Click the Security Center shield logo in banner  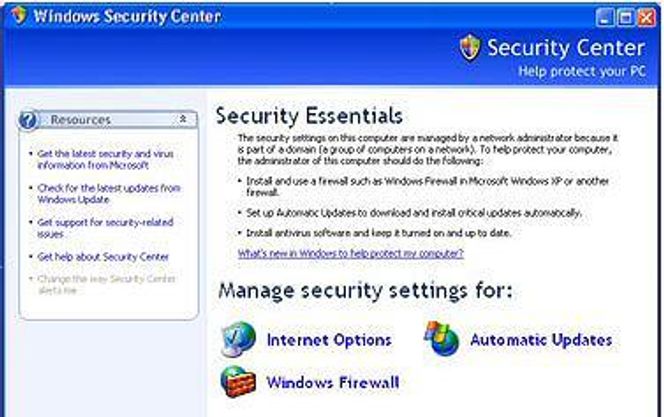click(470, 47)
